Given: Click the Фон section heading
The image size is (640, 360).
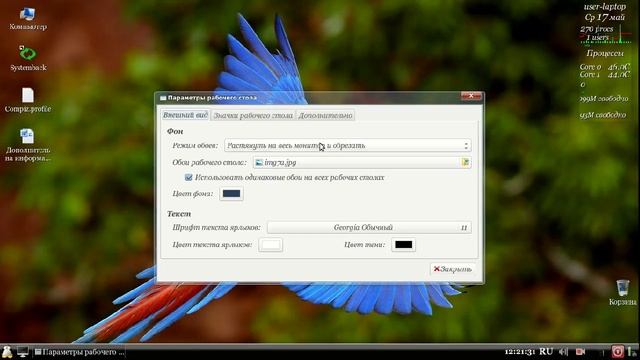Looking at the screenshot, I should (175, 131).
